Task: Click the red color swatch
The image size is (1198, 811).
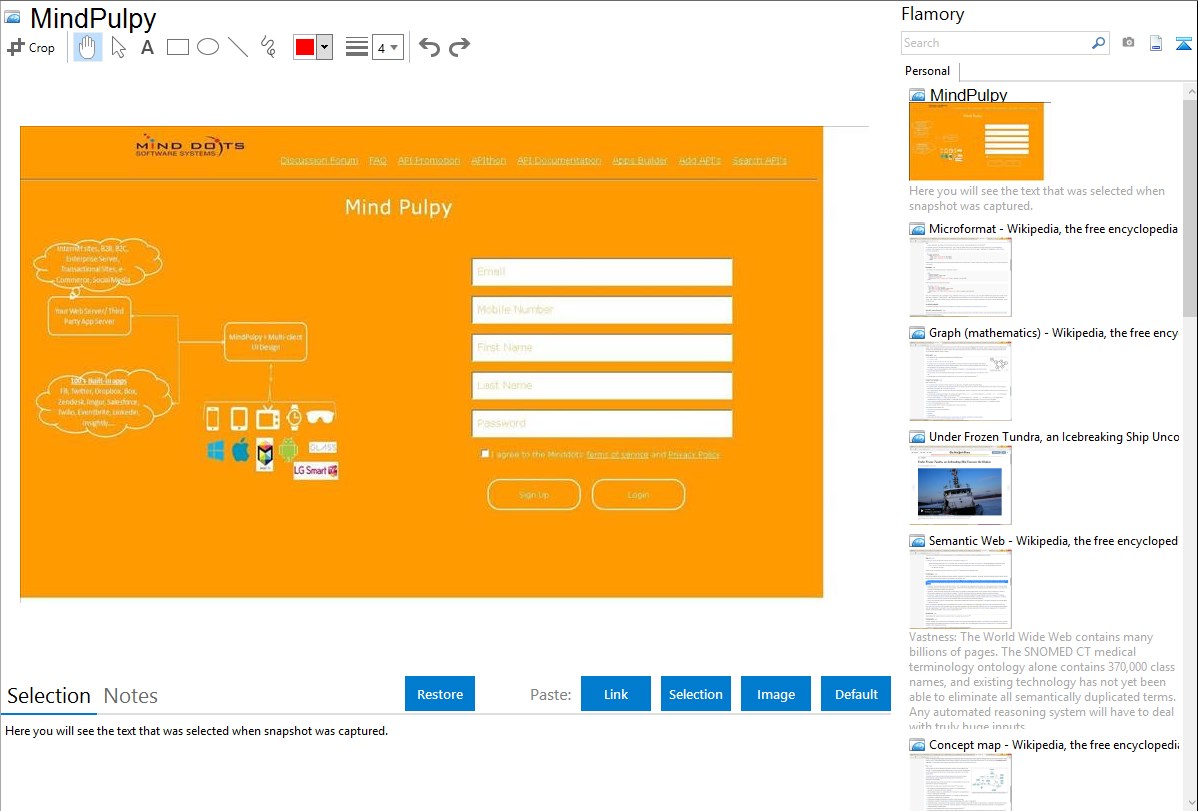Action: [x=305, y=47]
